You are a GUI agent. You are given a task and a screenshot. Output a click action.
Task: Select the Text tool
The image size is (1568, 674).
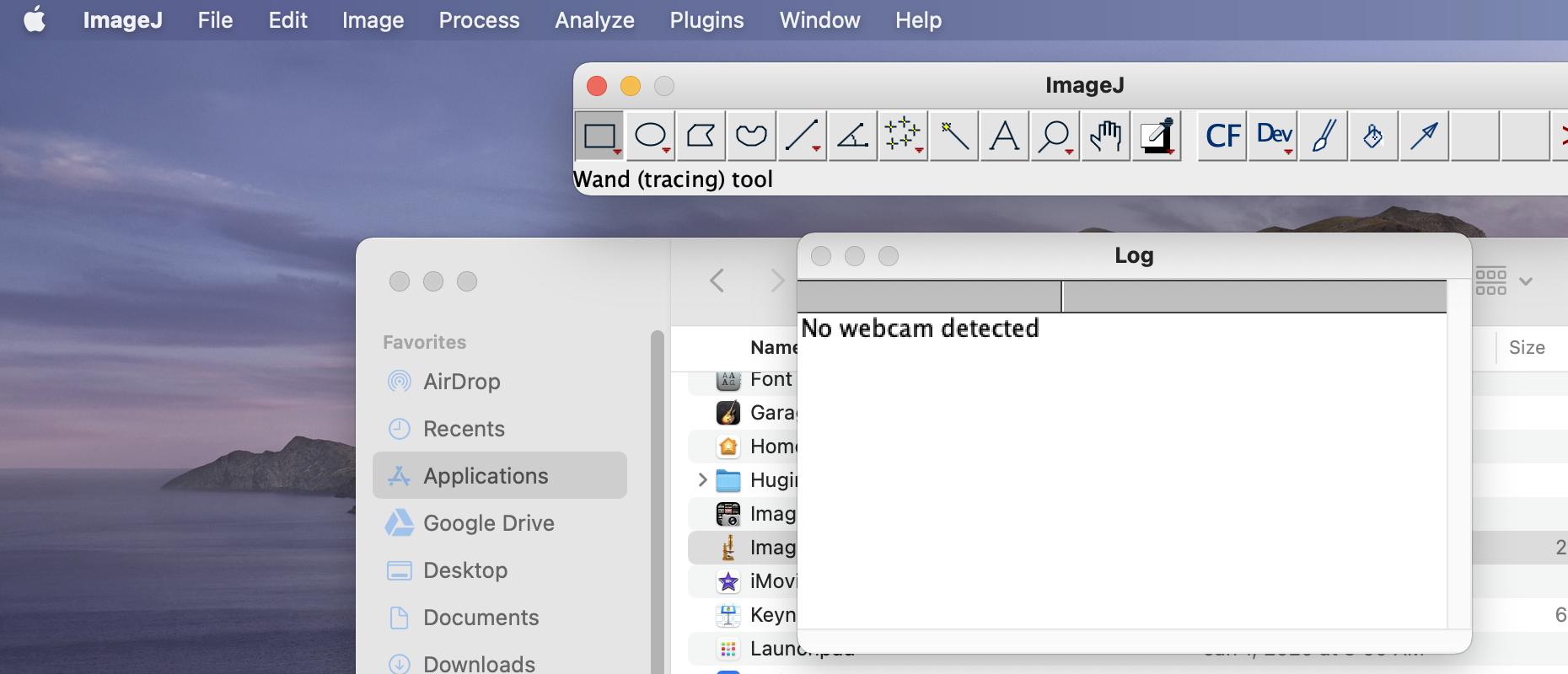click(x=1004, y=136)
